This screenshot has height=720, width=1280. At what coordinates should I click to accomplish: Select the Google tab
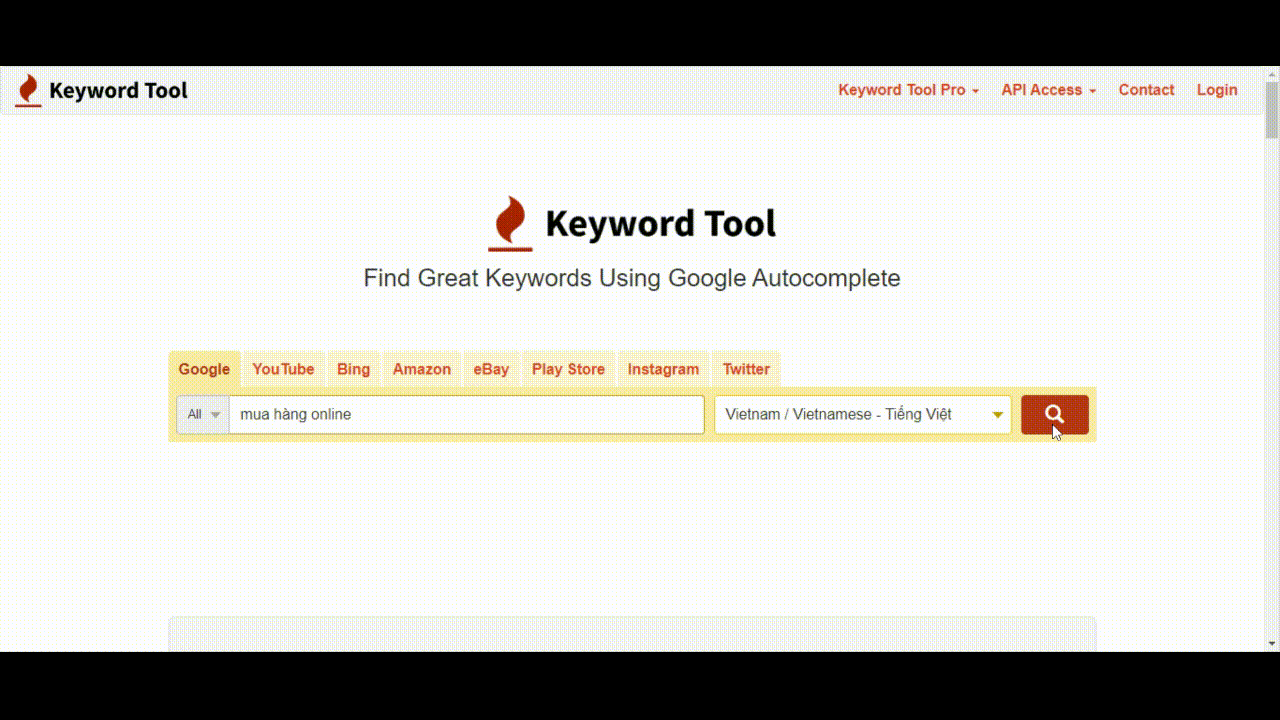(204, 369)
